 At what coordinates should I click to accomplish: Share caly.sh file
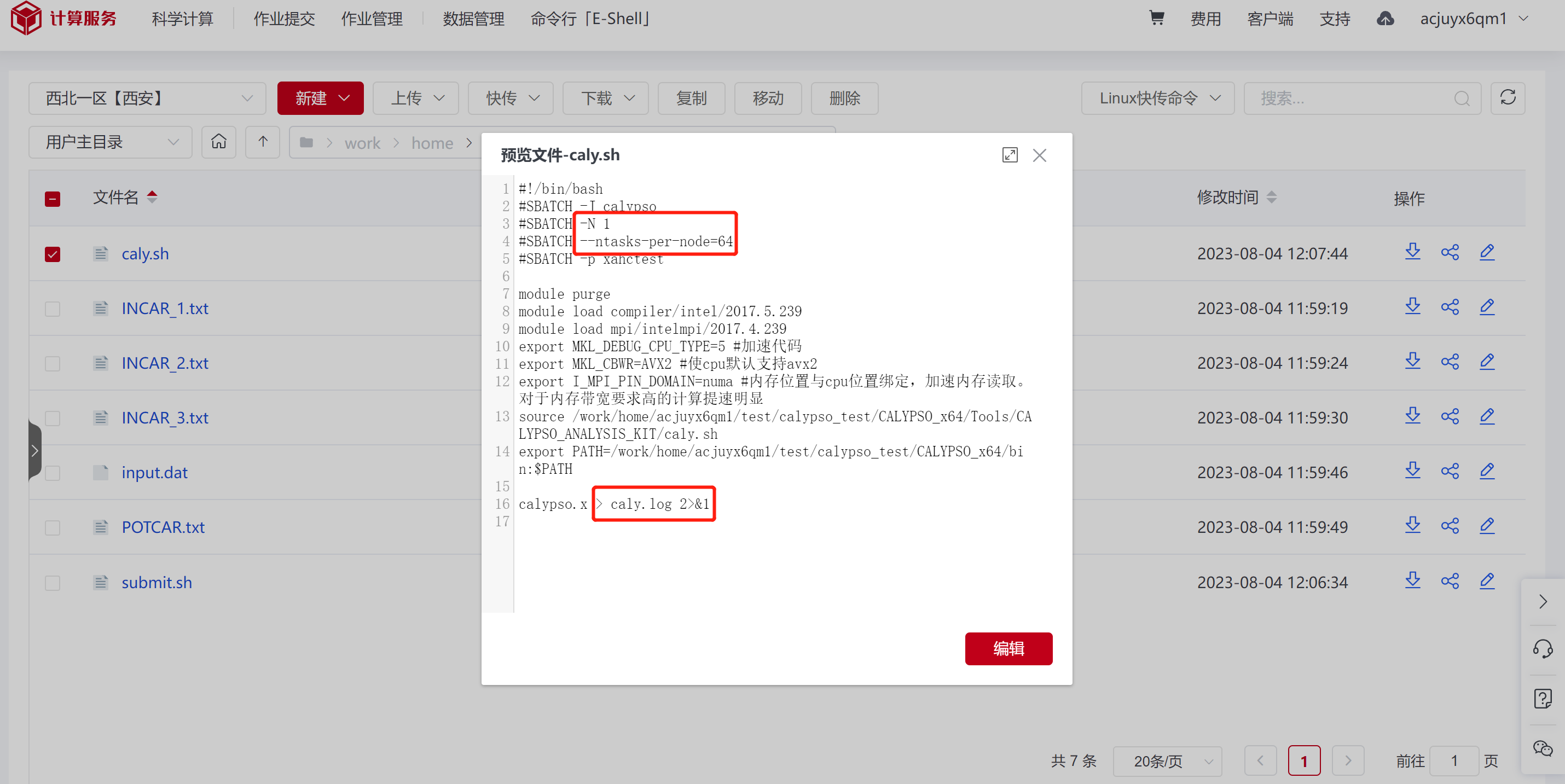[1450, 252]
